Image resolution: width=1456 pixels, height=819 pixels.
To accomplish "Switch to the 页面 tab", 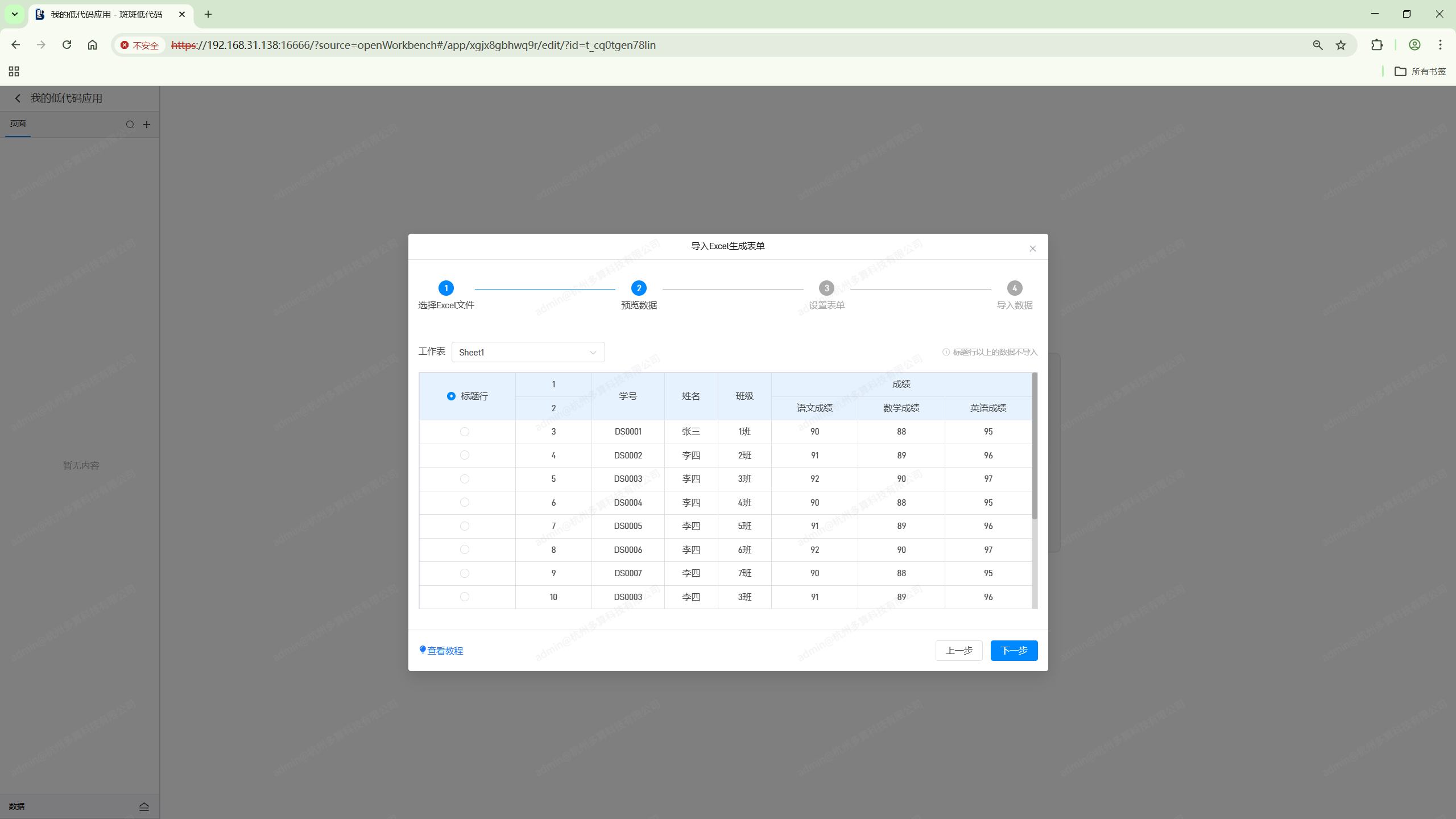I will coord(18,123).
